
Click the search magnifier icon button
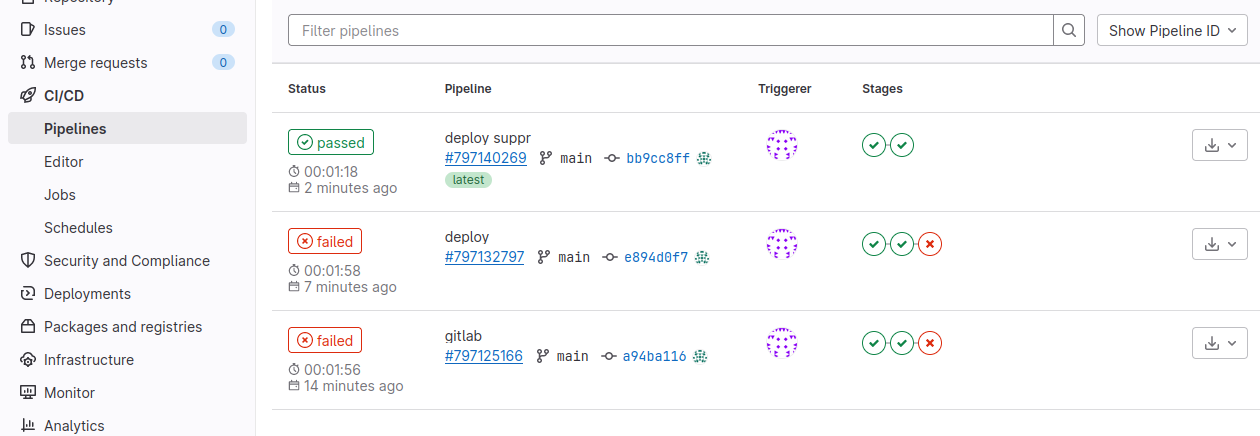tap(1069, 31)
